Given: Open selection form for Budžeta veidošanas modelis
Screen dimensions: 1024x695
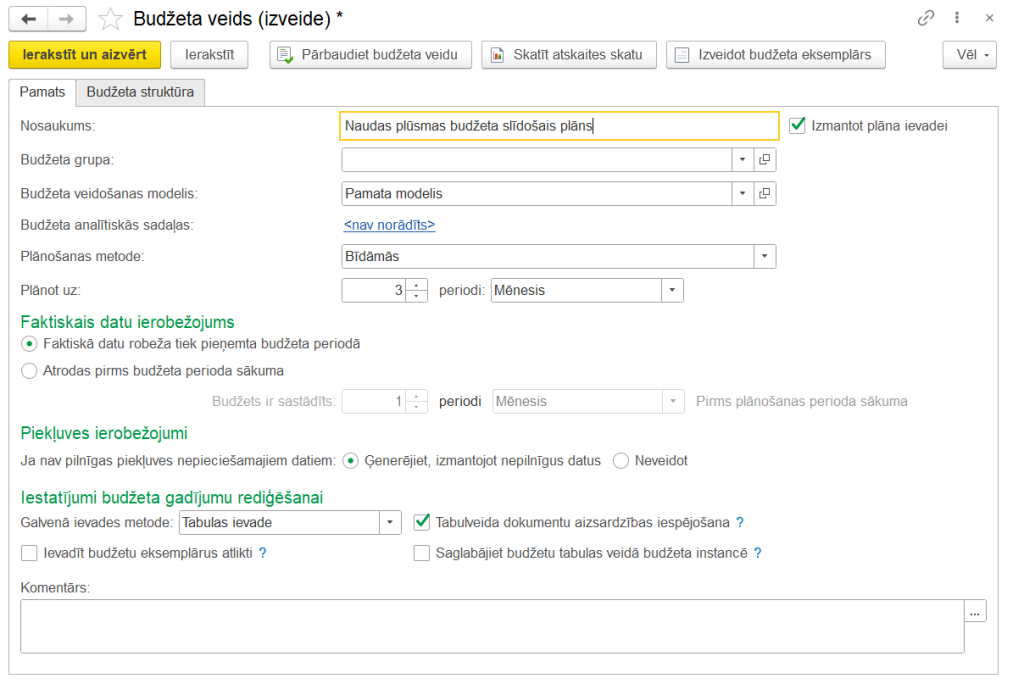Looking at the screenshot, I should click(764, 193).
